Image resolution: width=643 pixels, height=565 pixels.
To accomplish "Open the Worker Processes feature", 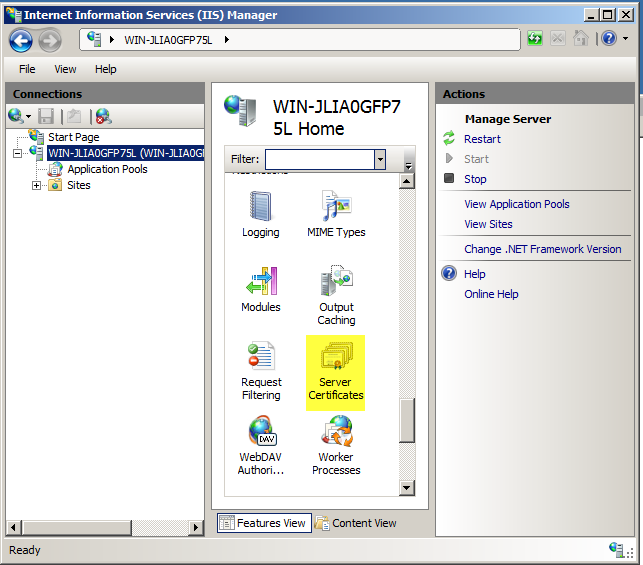I will point(336,446).
